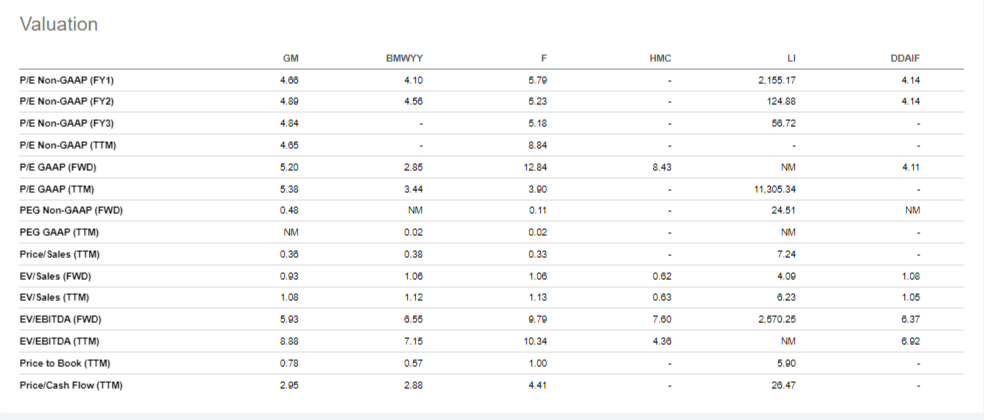This screenshot has height=420, width=984.
Task: Click GM's EV/EBITDA TTM value 8.88
Action: [289, 341]
